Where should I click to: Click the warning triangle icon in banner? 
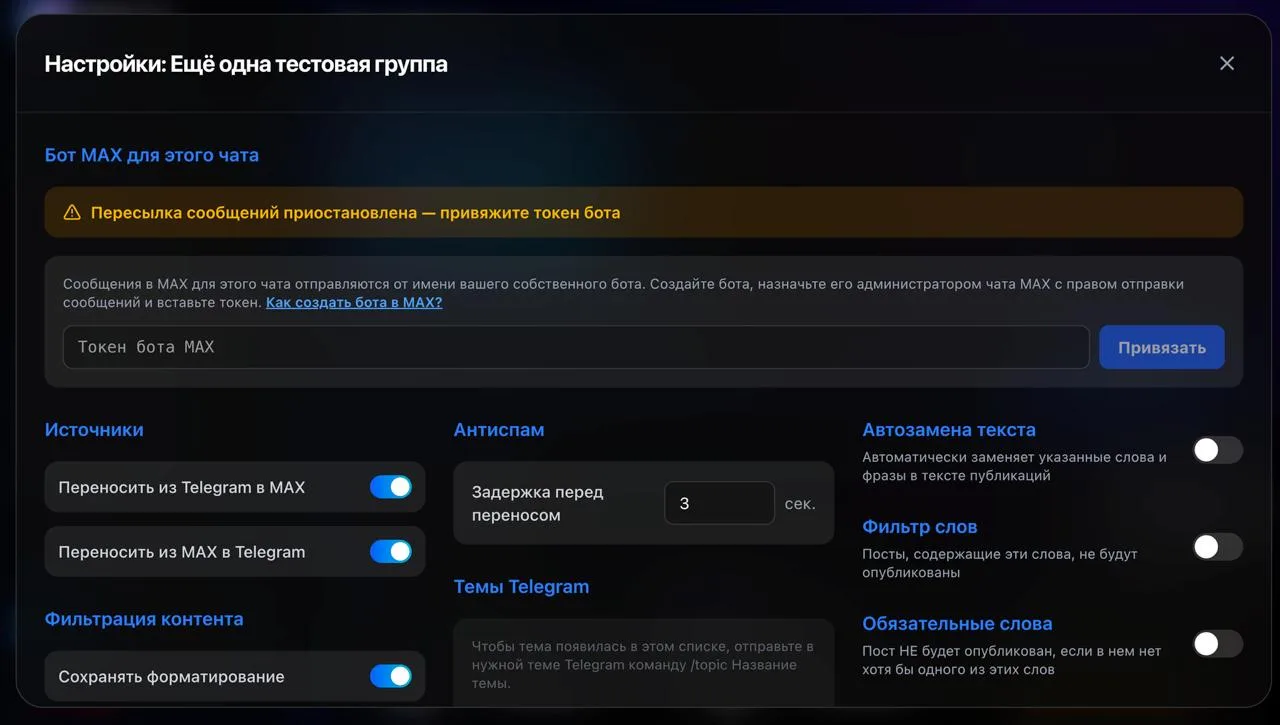72,212
